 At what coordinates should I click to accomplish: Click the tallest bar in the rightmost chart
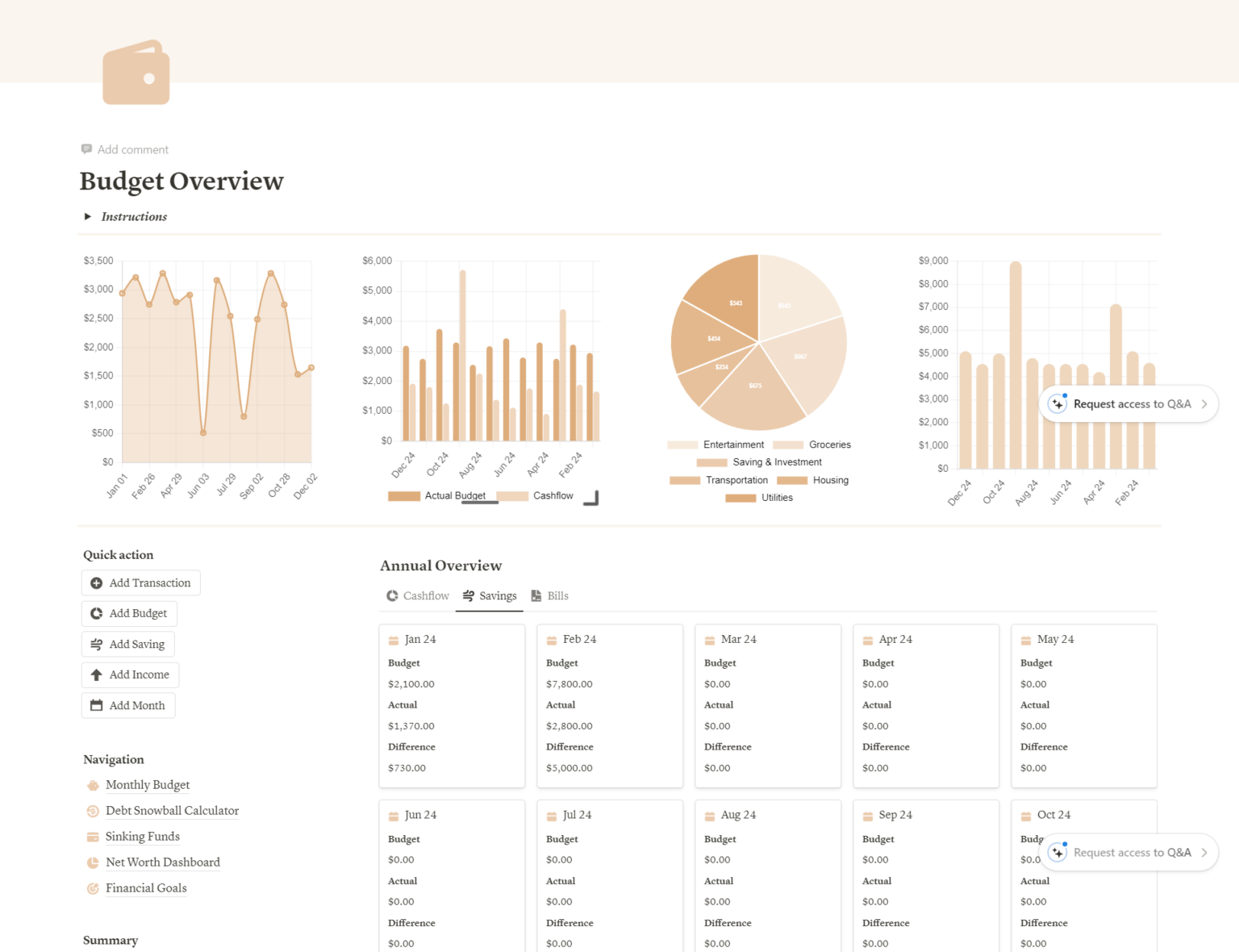click(x=1016, y=365)
